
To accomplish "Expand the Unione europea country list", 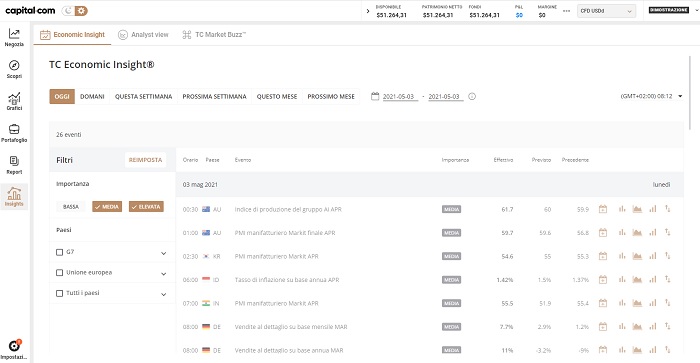I will pos(163,274).
